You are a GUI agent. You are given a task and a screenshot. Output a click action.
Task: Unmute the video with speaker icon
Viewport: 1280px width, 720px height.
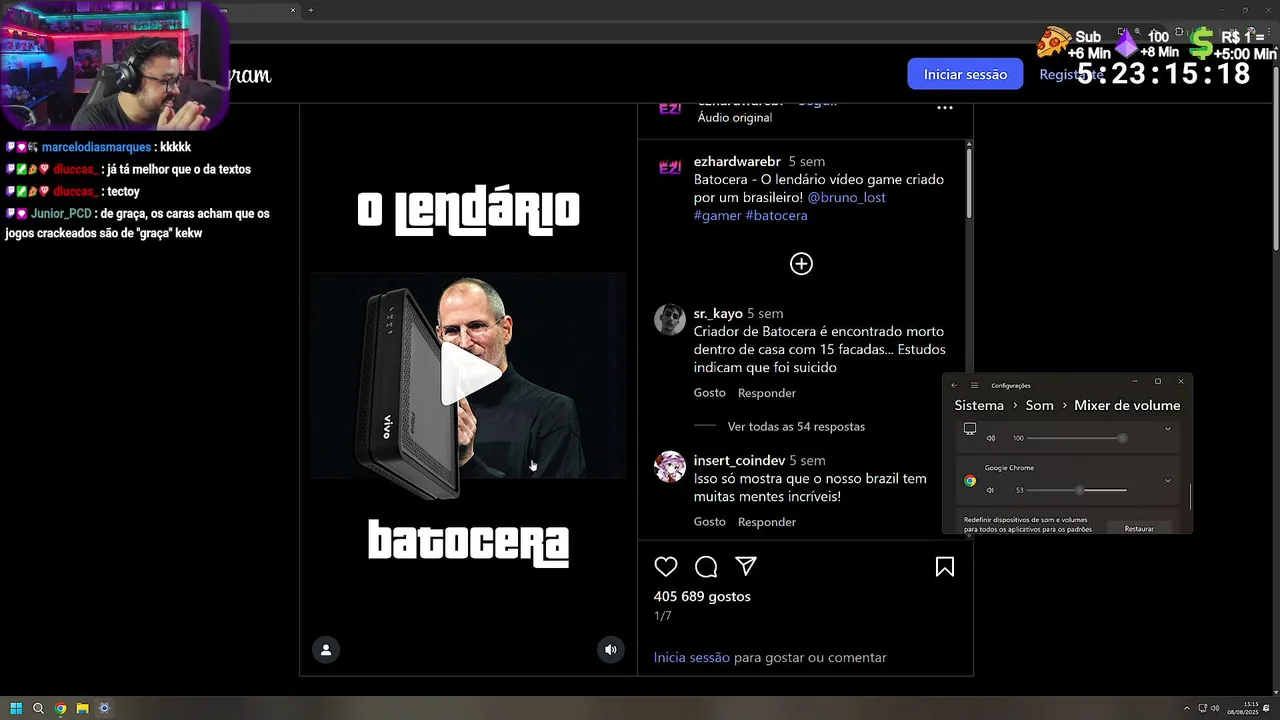pyautogui.click(x=611, y=650)
